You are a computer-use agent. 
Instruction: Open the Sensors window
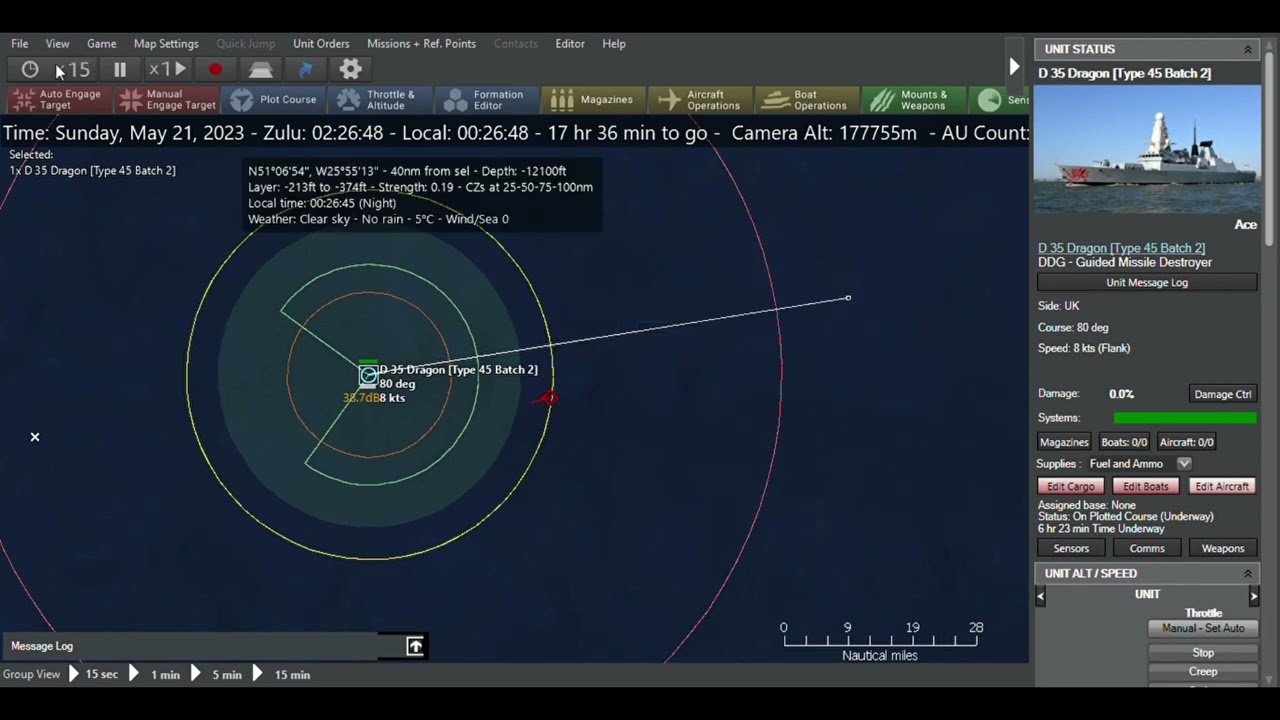(1071, 548)
